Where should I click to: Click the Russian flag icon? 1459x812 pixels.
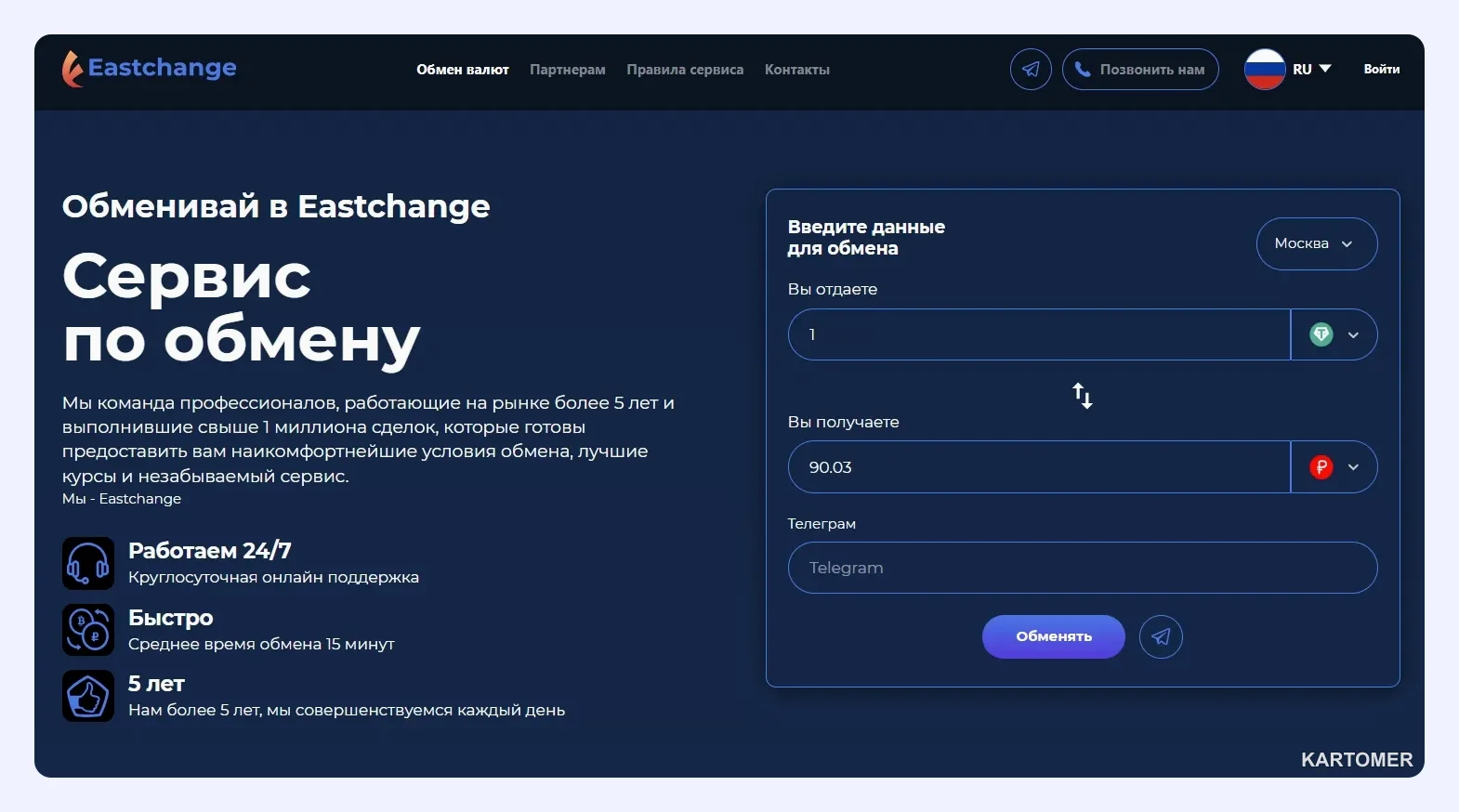(1265, 69)
